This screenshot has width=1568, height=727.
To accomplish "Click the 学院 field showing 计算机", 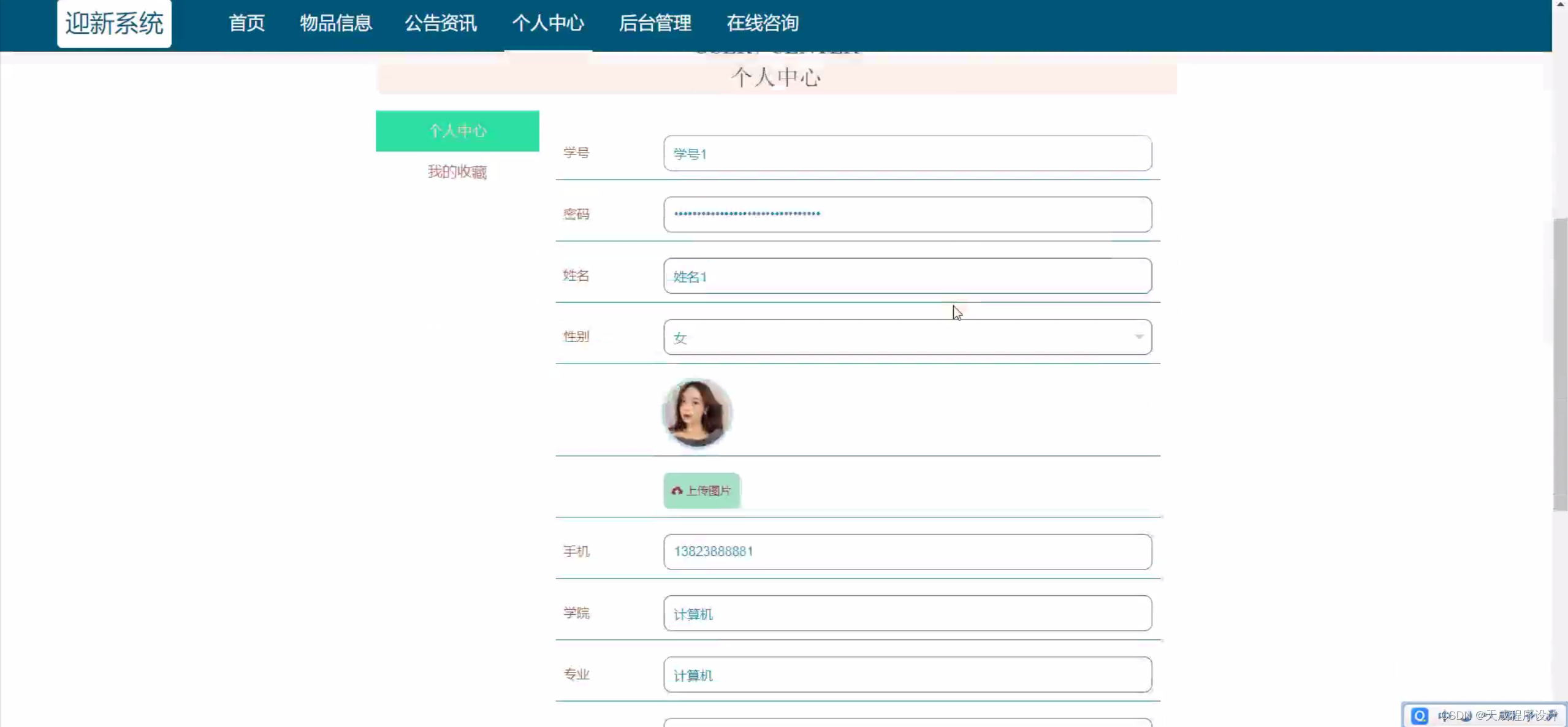I will pyautogui.click(x=907, y=613).
